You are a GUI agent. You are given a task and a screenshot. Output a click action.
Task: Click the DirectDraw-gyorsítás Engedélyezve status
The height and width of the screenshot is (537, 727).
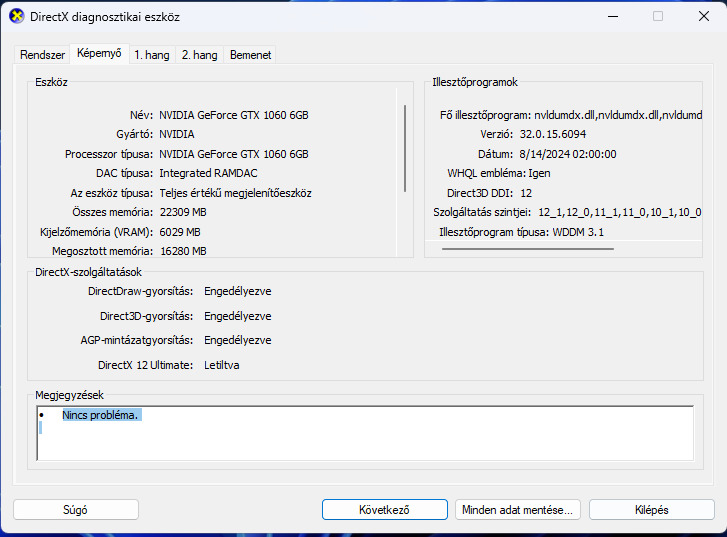click(x=238, y=291)
